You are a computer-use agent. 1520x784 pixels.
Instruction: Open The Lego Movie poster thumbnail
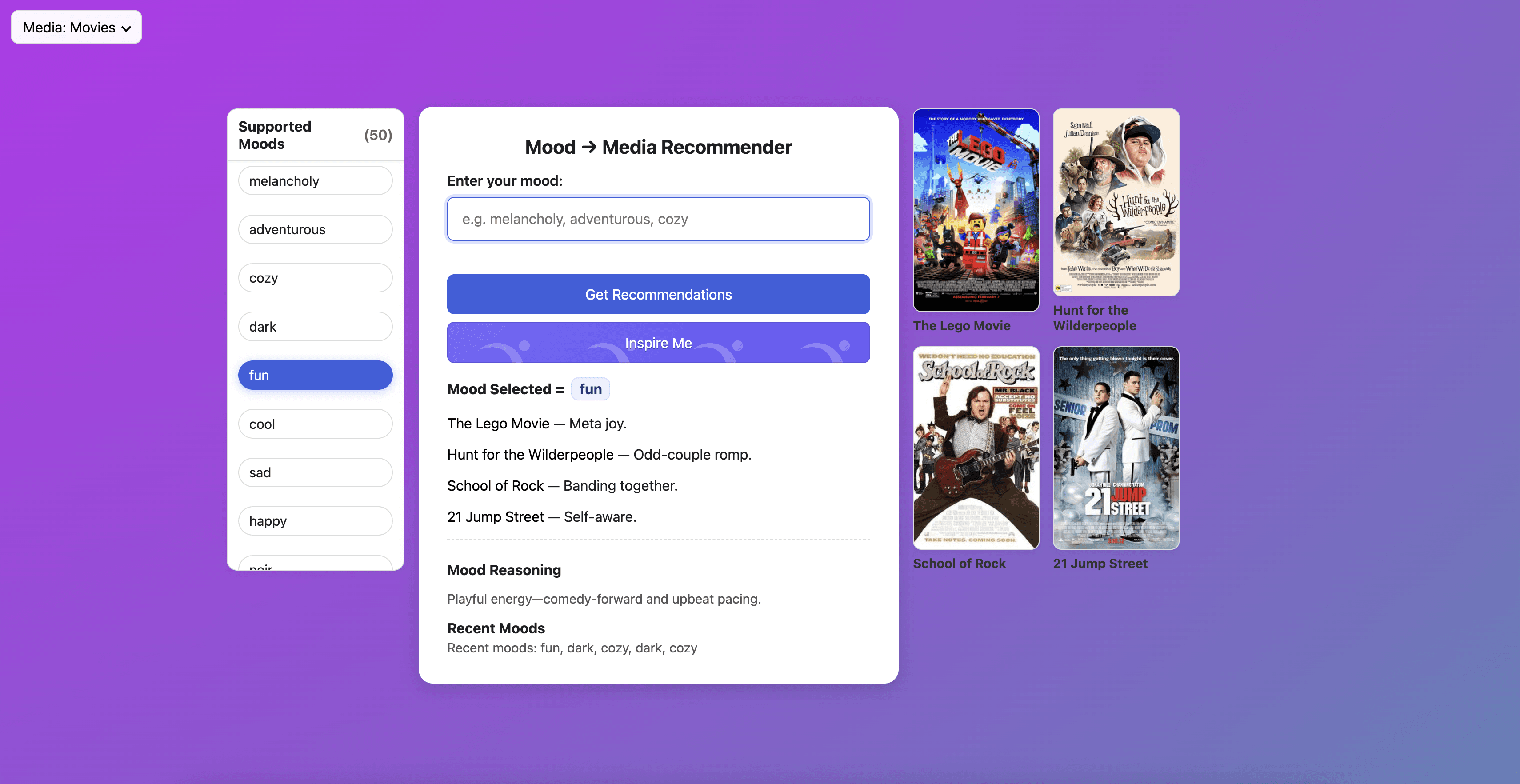coord(976,210)
